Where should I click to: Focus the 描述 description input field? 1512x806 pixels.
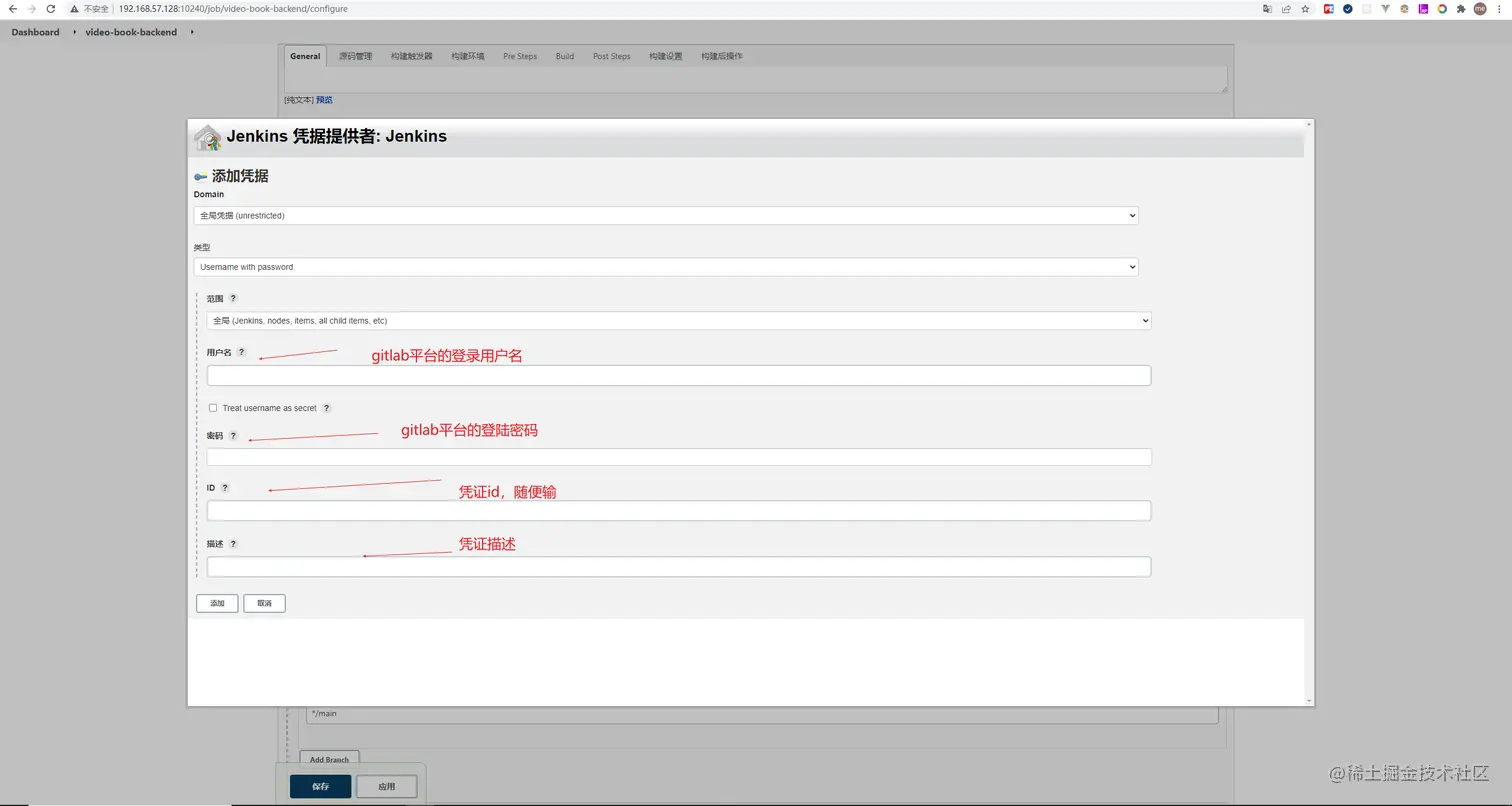coord(679,566)
